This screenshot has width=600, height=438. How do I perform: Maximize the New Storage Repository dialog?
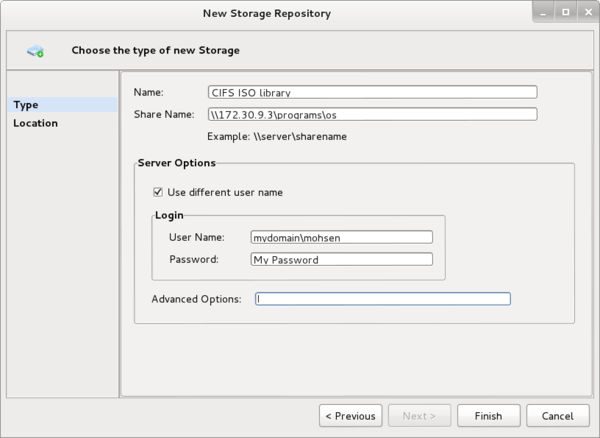pos(565,13)
